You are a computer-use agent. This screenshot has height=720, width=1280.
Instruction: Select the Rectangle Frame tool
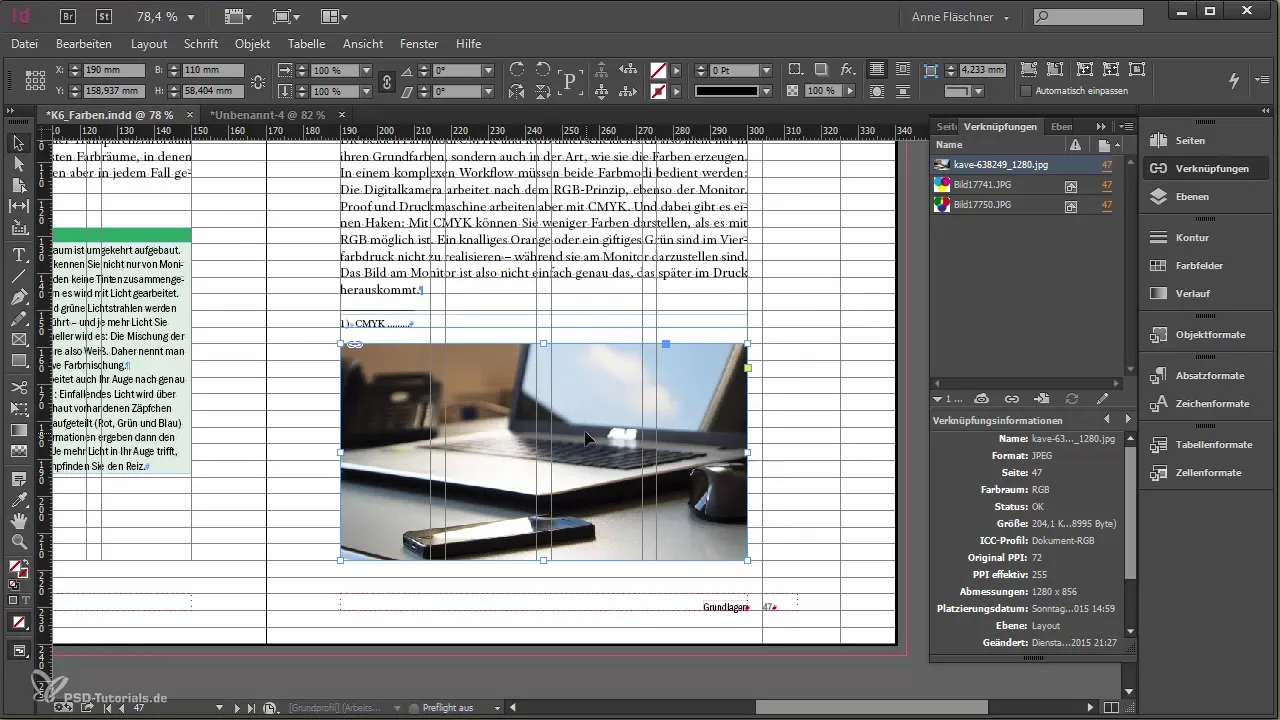tap(19, 341)
